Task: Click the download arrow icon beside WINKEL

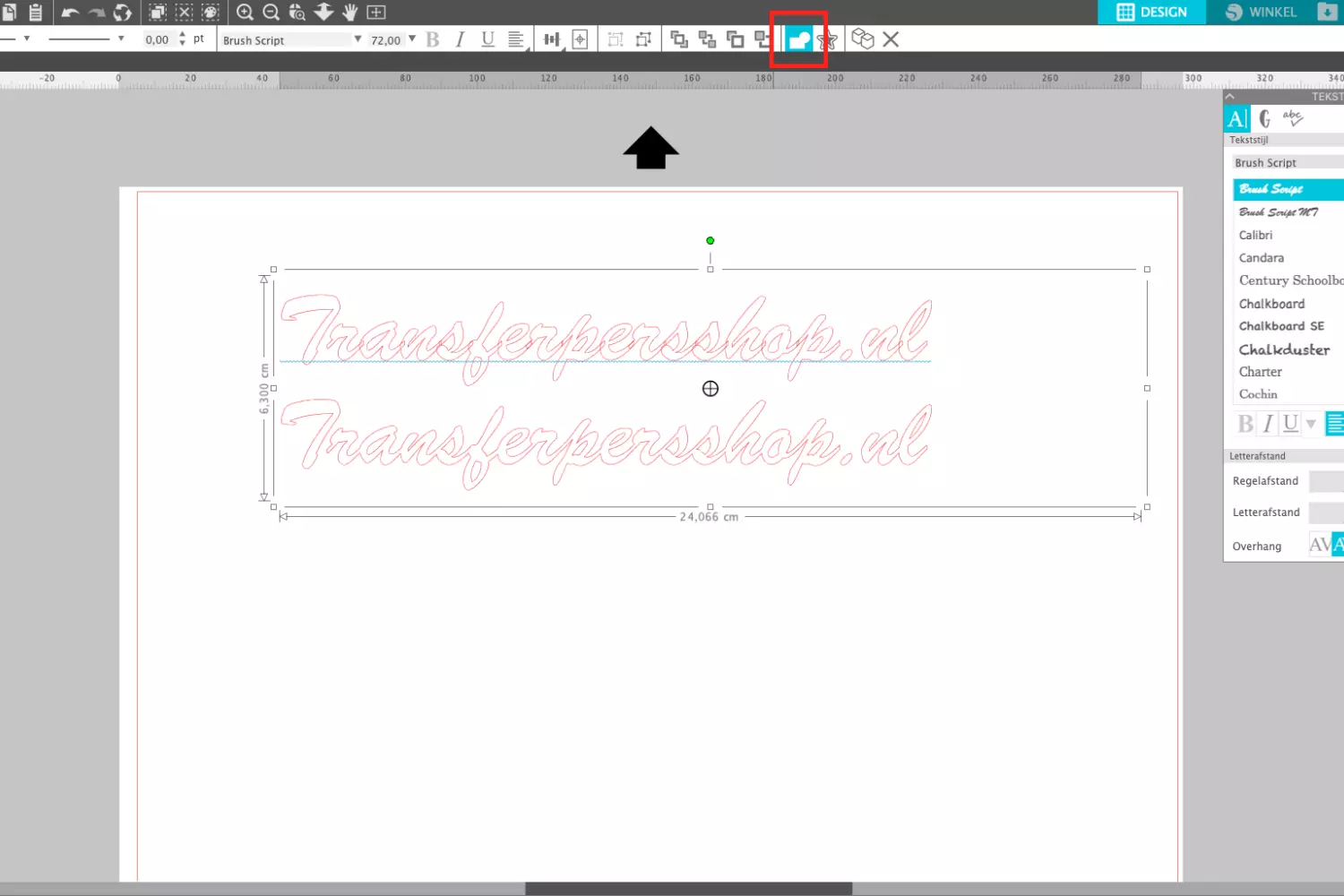Action: point(1327,12)
